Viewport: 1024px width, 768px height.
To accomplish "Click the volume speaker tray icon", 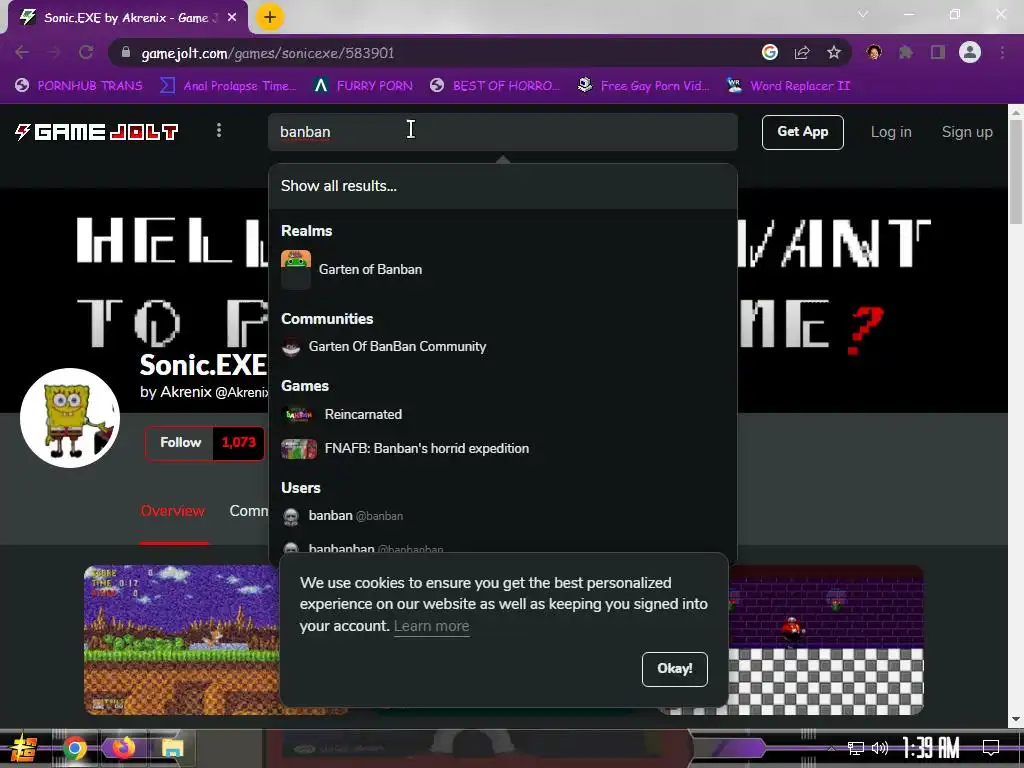I will pos(880,748).
